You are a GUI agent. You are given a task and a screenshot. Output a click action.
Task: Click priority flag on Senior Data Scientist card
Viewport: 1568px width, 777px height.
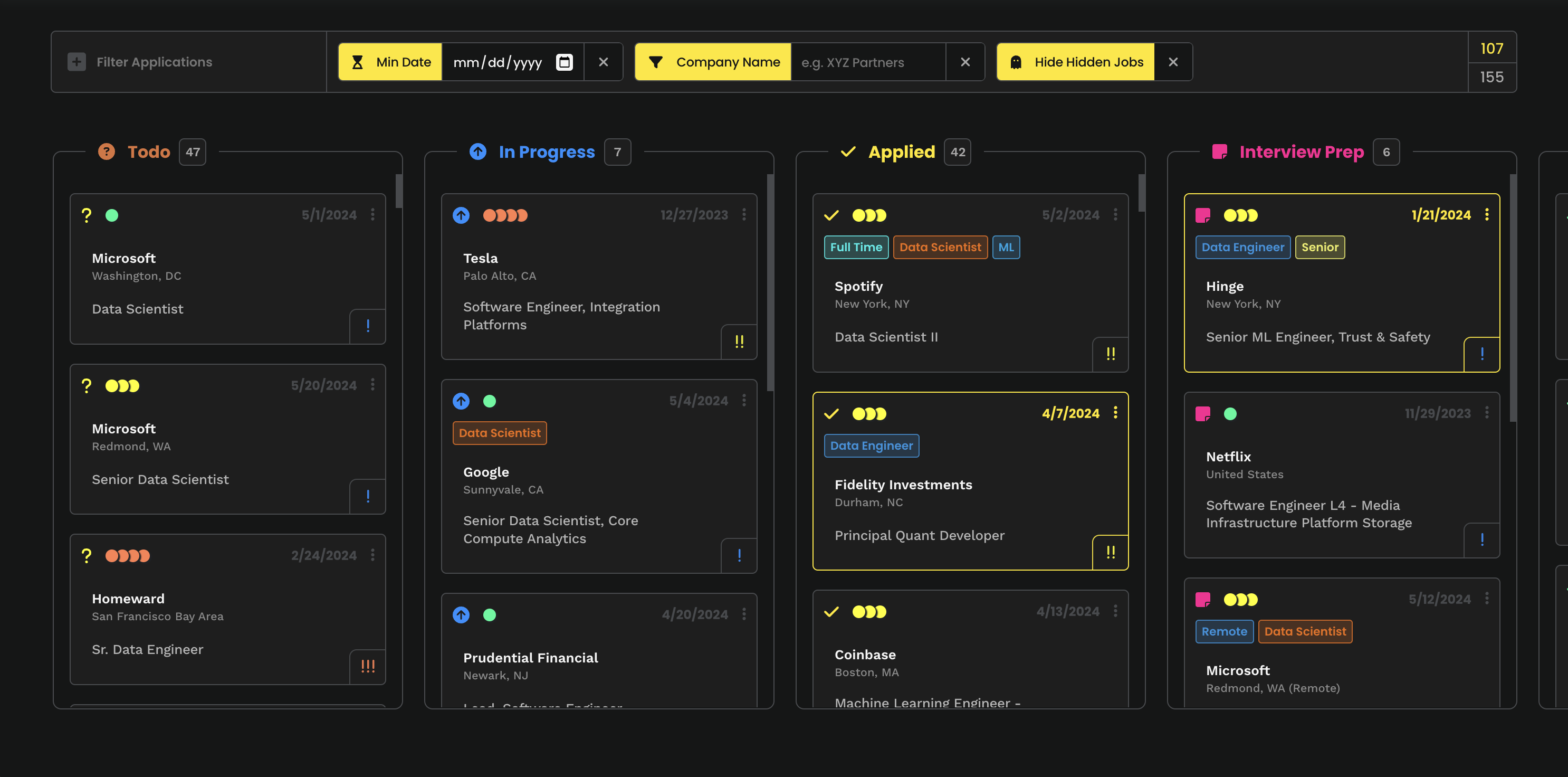[x=368, y=496]
